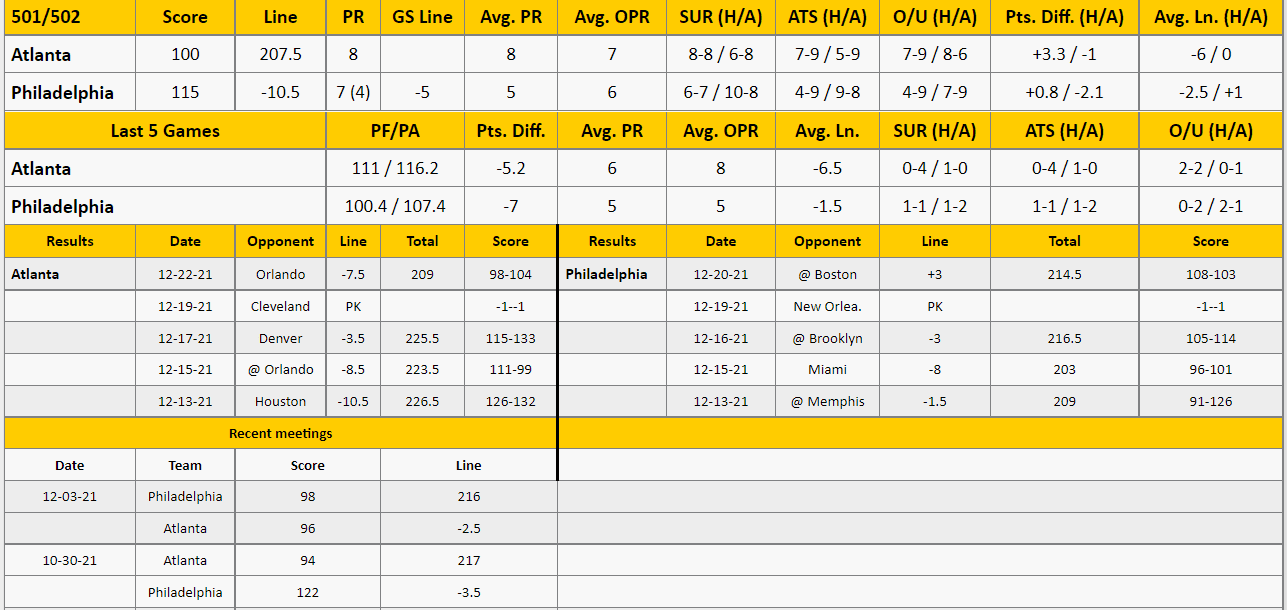
Task: Click Atlanta's 207.5 line value
Action: 281,55
